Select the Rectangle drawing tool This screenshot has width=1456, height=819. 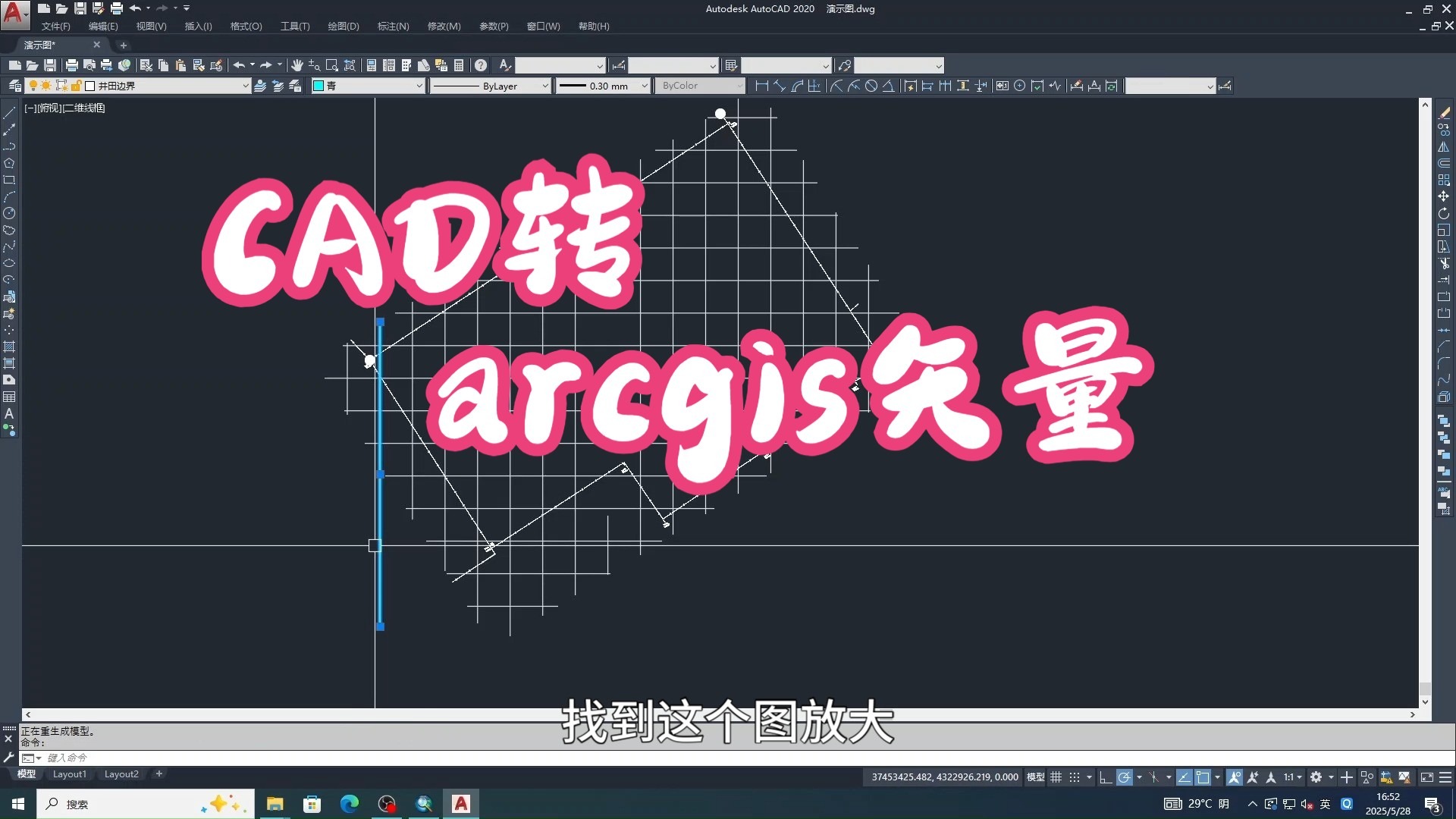click(x=10, y=180)
